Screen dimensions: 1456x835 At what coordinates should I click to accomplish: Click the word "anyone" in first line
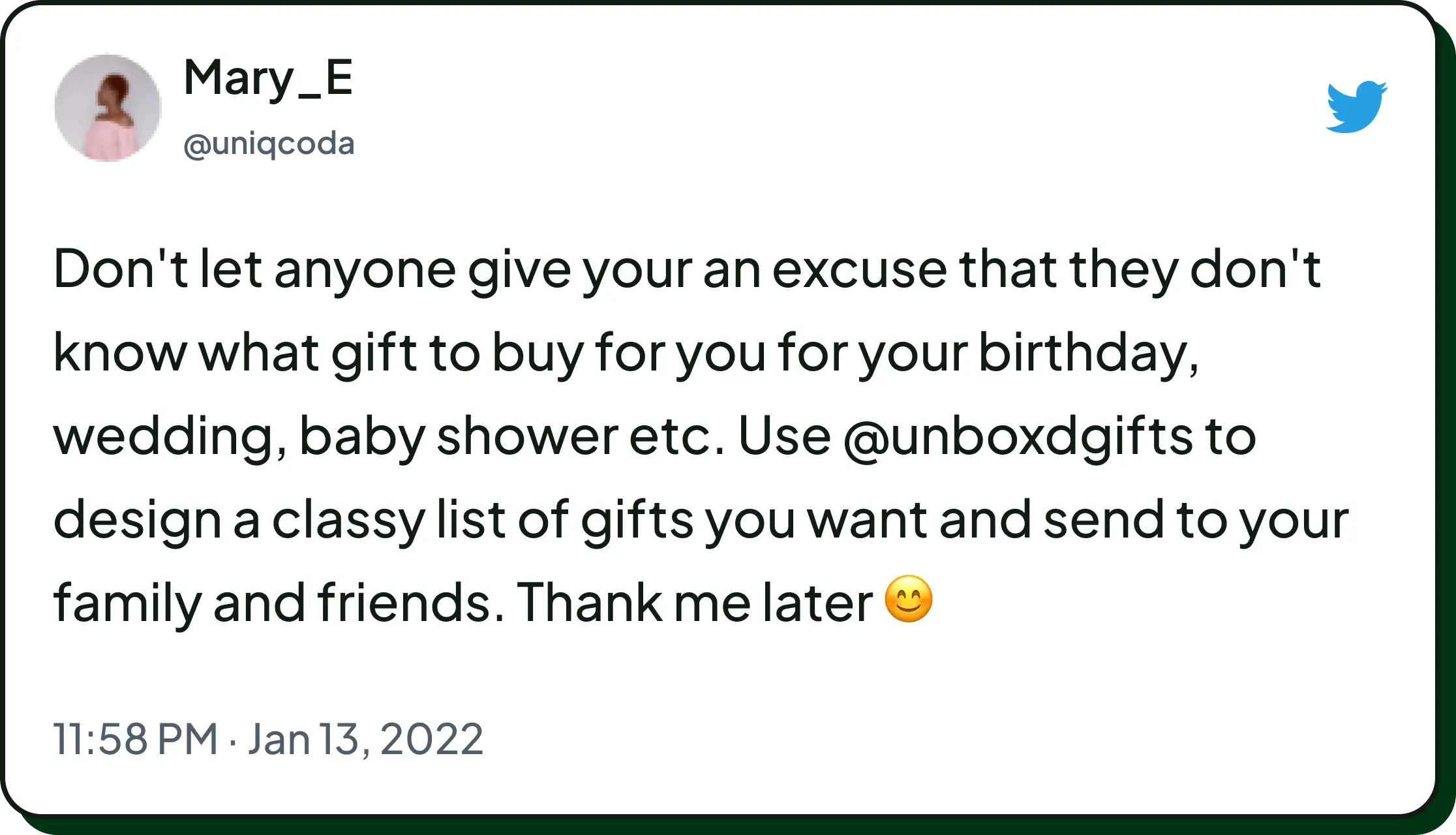click(x=365, y=271)
